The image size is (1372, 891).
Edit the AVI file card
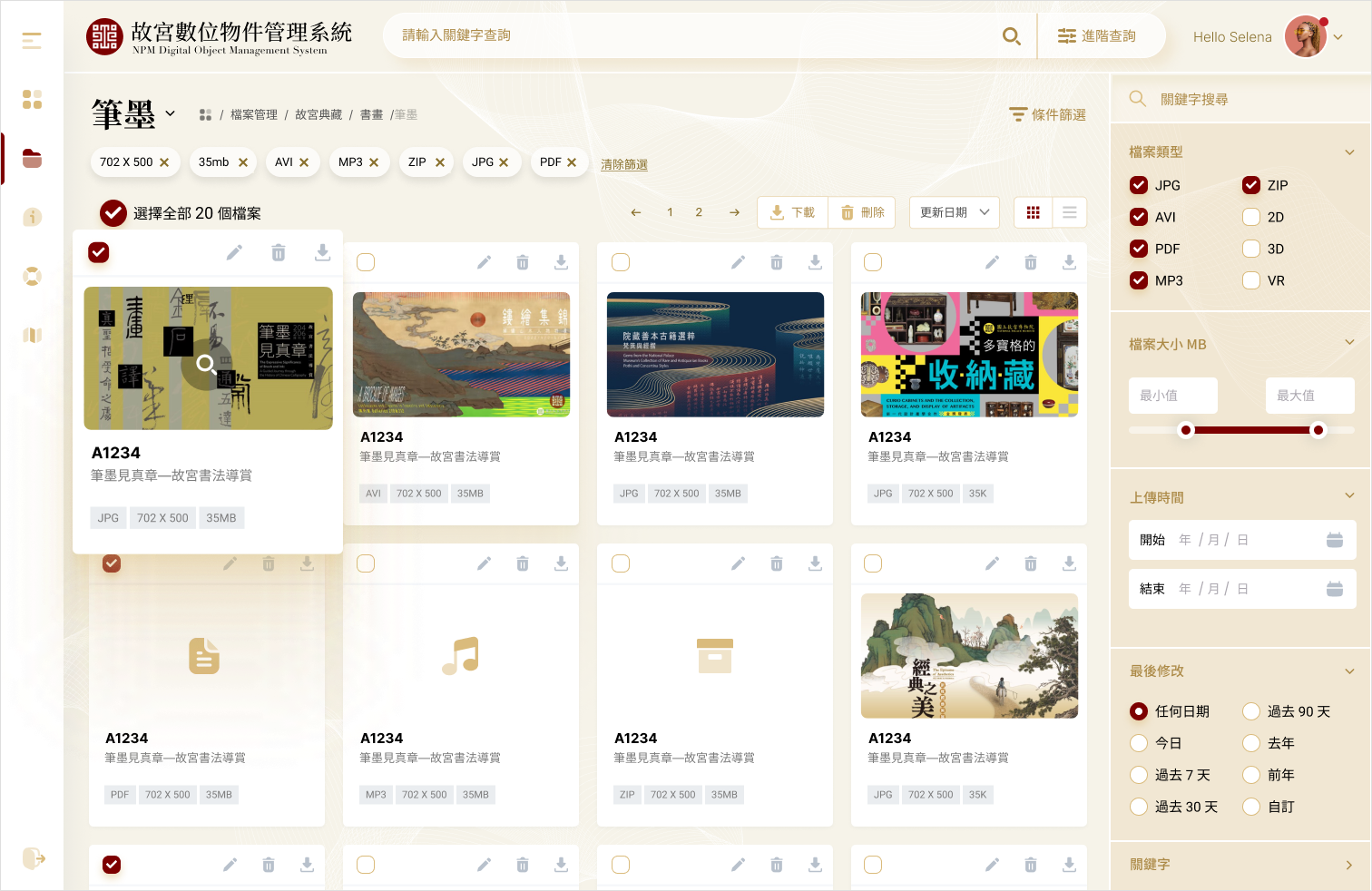coord(484,262)
